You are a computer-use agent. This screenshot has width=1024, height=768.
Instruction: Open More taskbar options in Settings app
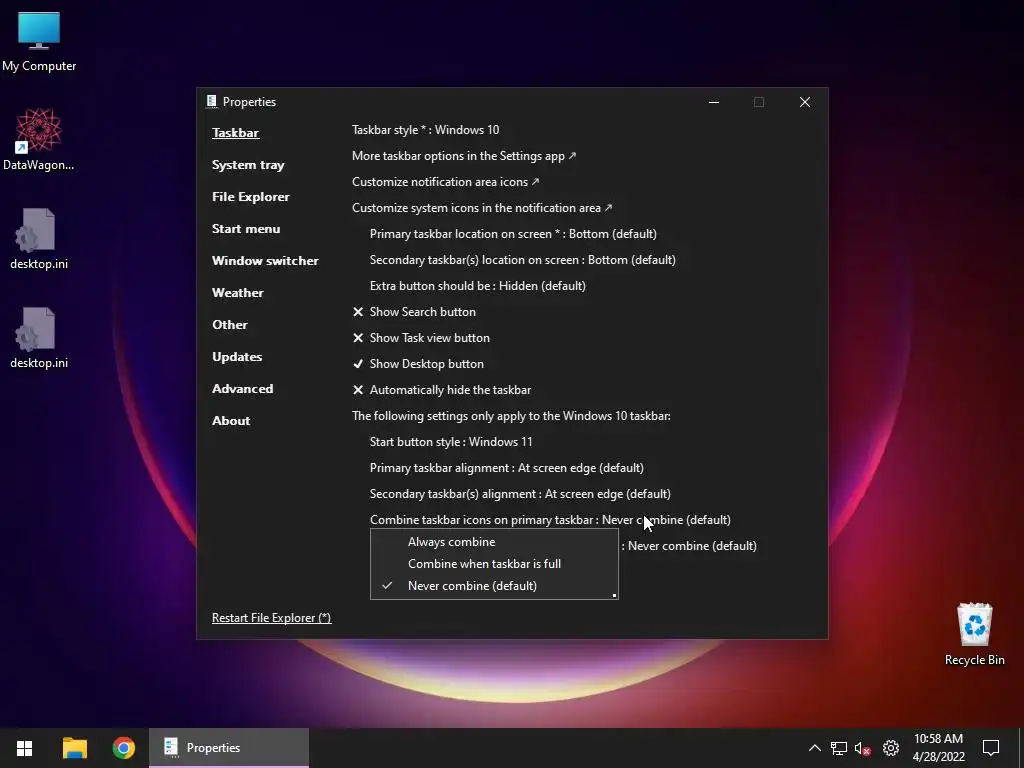464,156
